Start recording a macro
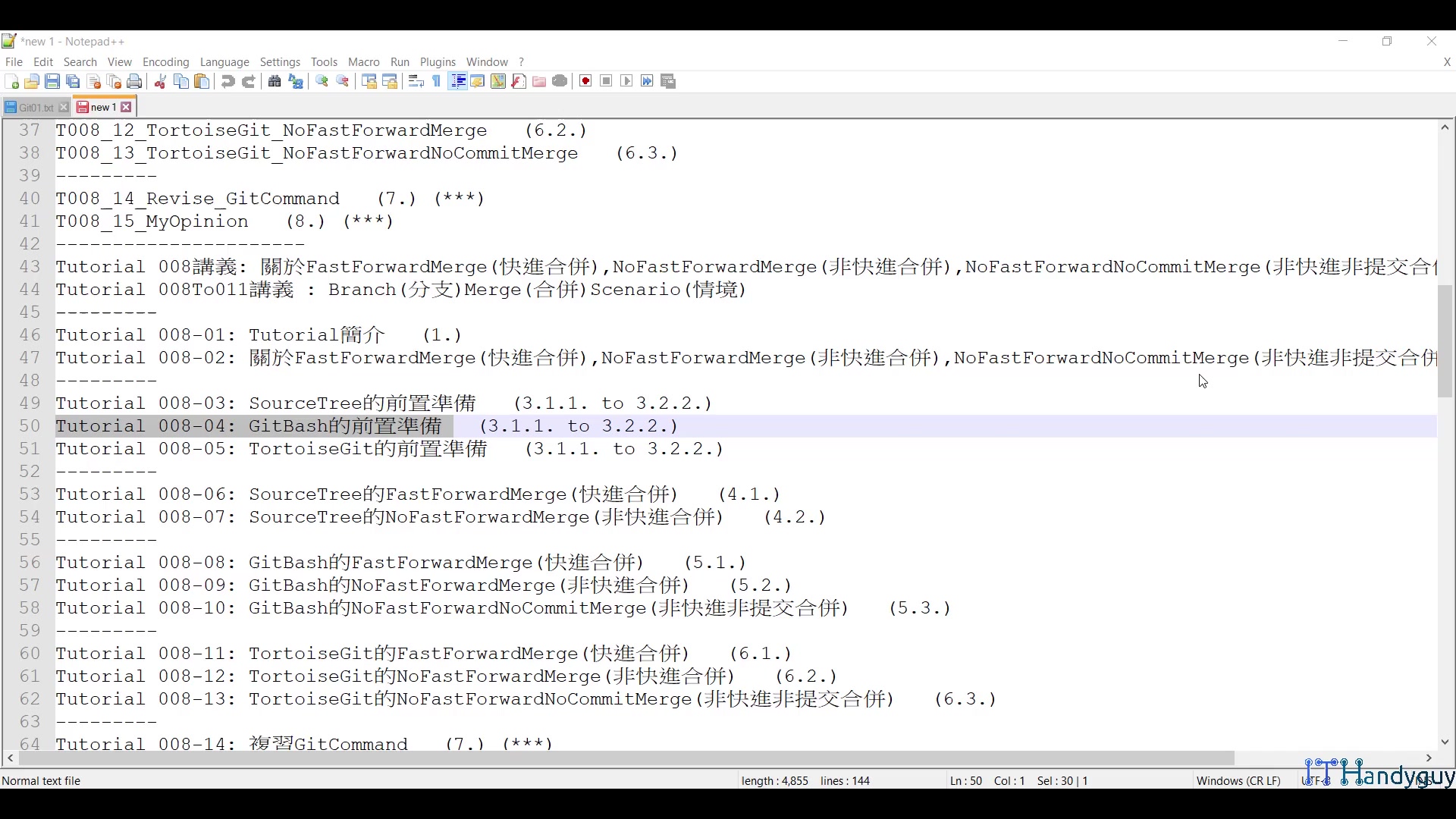Image resolution: width=1456 pixels, height=819 pixels. pos(585,81)
